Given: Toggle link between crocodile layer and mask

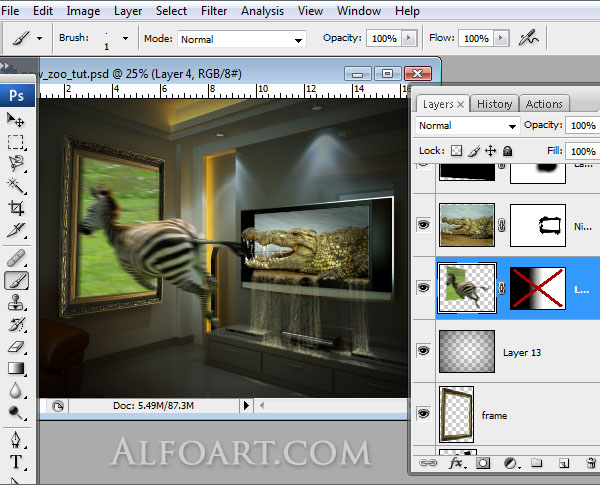Looking at the screenshot, I should click(x=502, y=225).
